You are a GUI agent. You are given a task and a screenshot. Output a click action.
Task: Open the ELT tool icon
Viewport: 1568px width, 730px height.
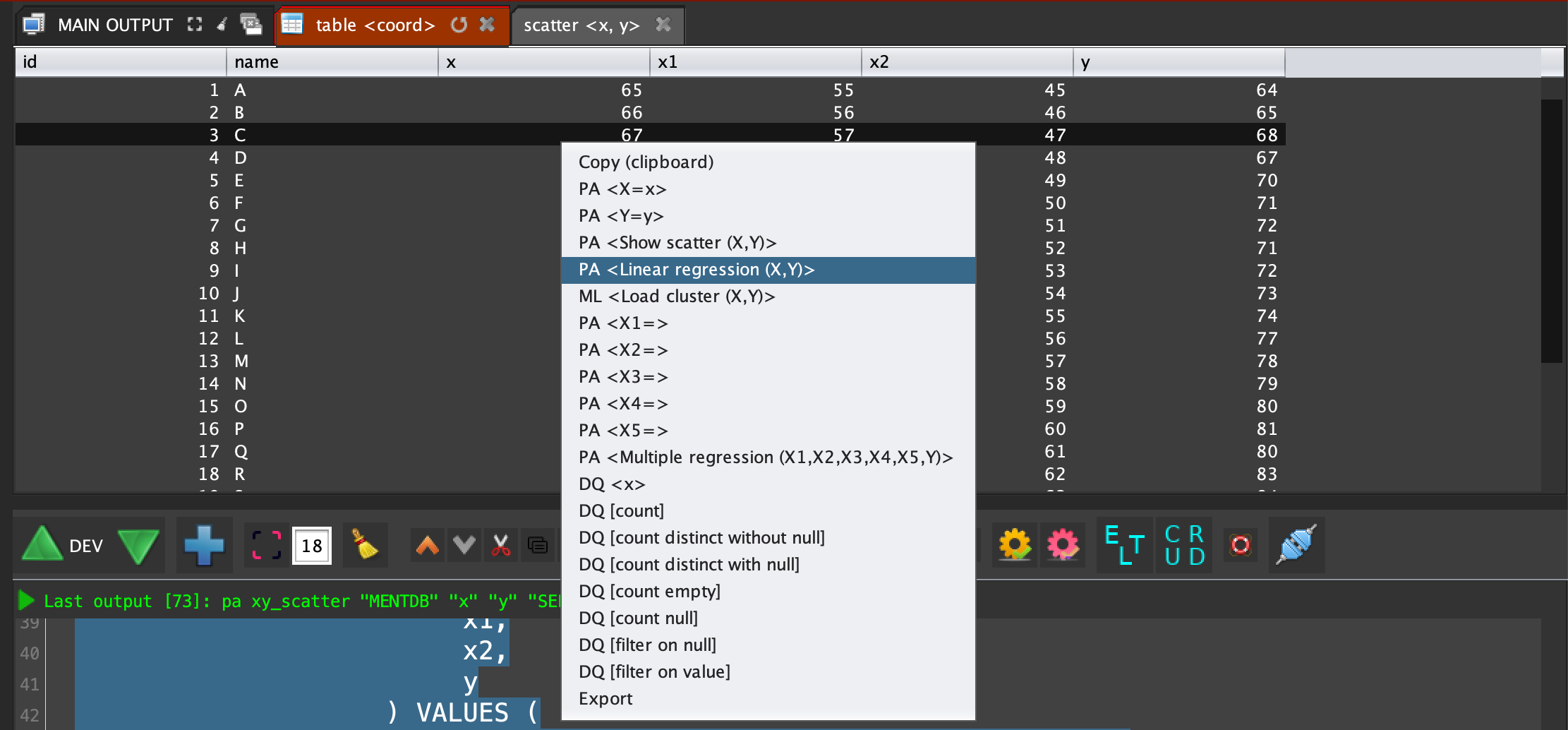(x=1124, y=545)
